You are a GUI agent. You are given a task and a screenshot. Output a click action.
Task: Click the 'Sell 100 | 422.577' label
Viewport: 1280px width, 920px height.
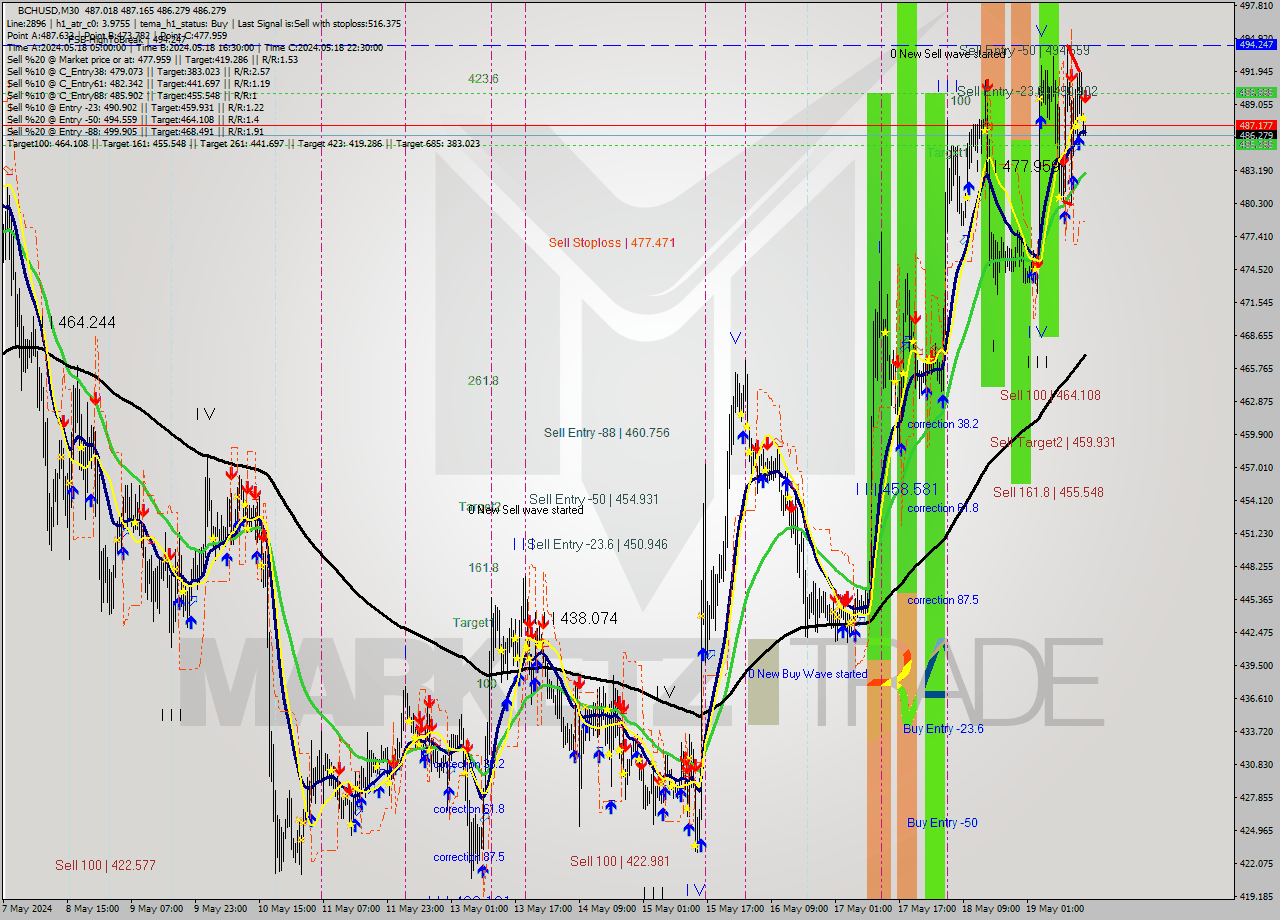point(105,865)
